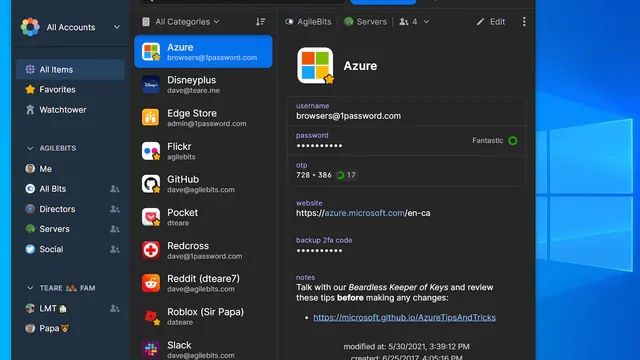The image size is (640, 360).
Task: Click the Redcross app icon
Action: point(151,250)
